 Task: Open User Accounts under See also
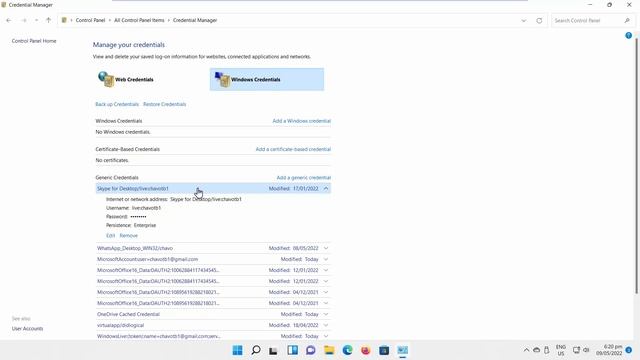[27, 329]
